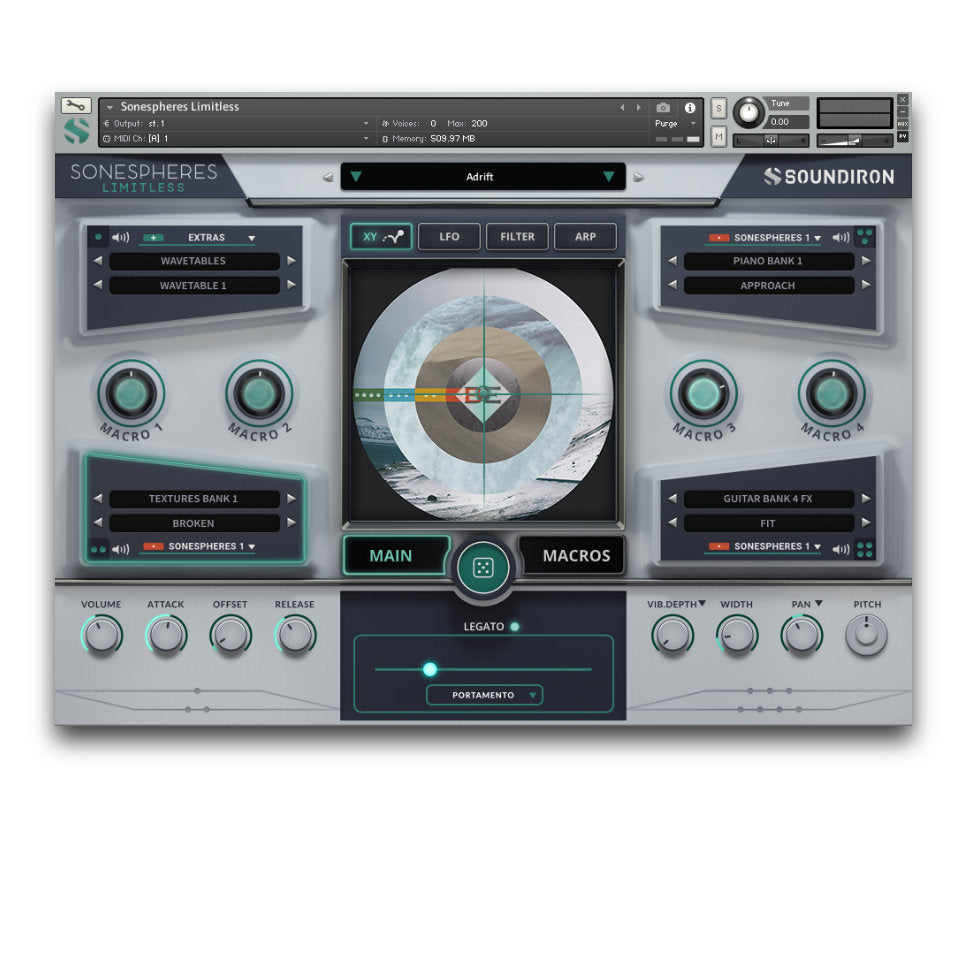This screenshot has width=970, height=970.
Task: Open the Output st.1 dropdown
Action: pyautogui.click(x=366, y=124)
